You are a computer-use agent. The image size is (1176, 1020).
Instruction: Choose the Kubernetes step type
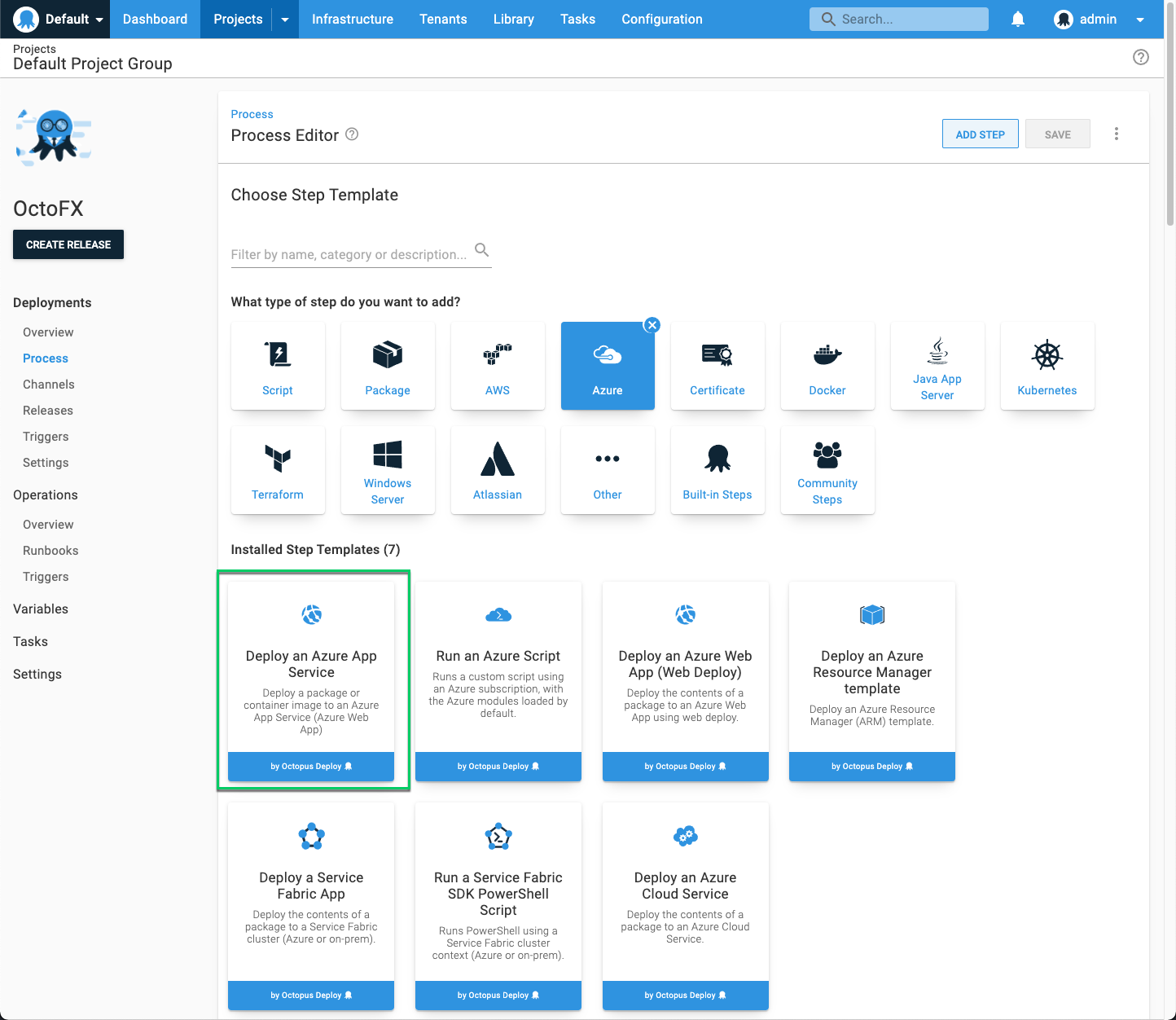(x=1047, y=365)
